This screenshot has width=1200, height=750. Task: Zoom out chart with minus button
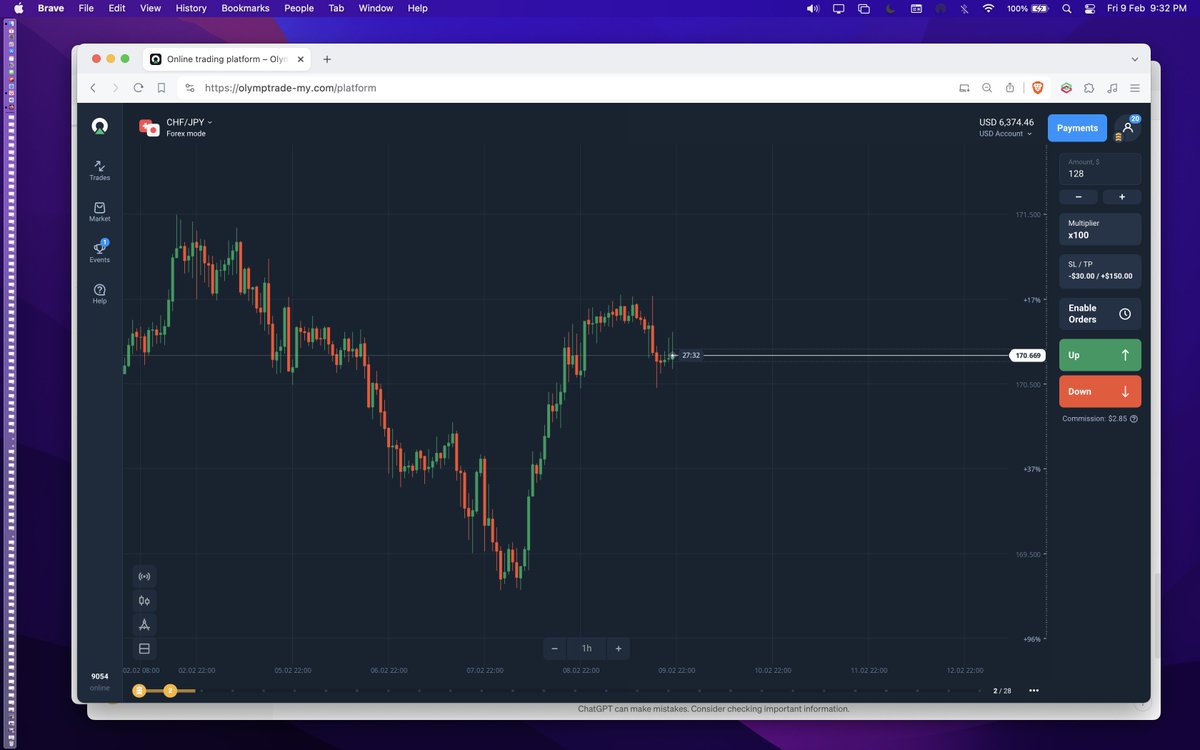(x=555, y=648)
